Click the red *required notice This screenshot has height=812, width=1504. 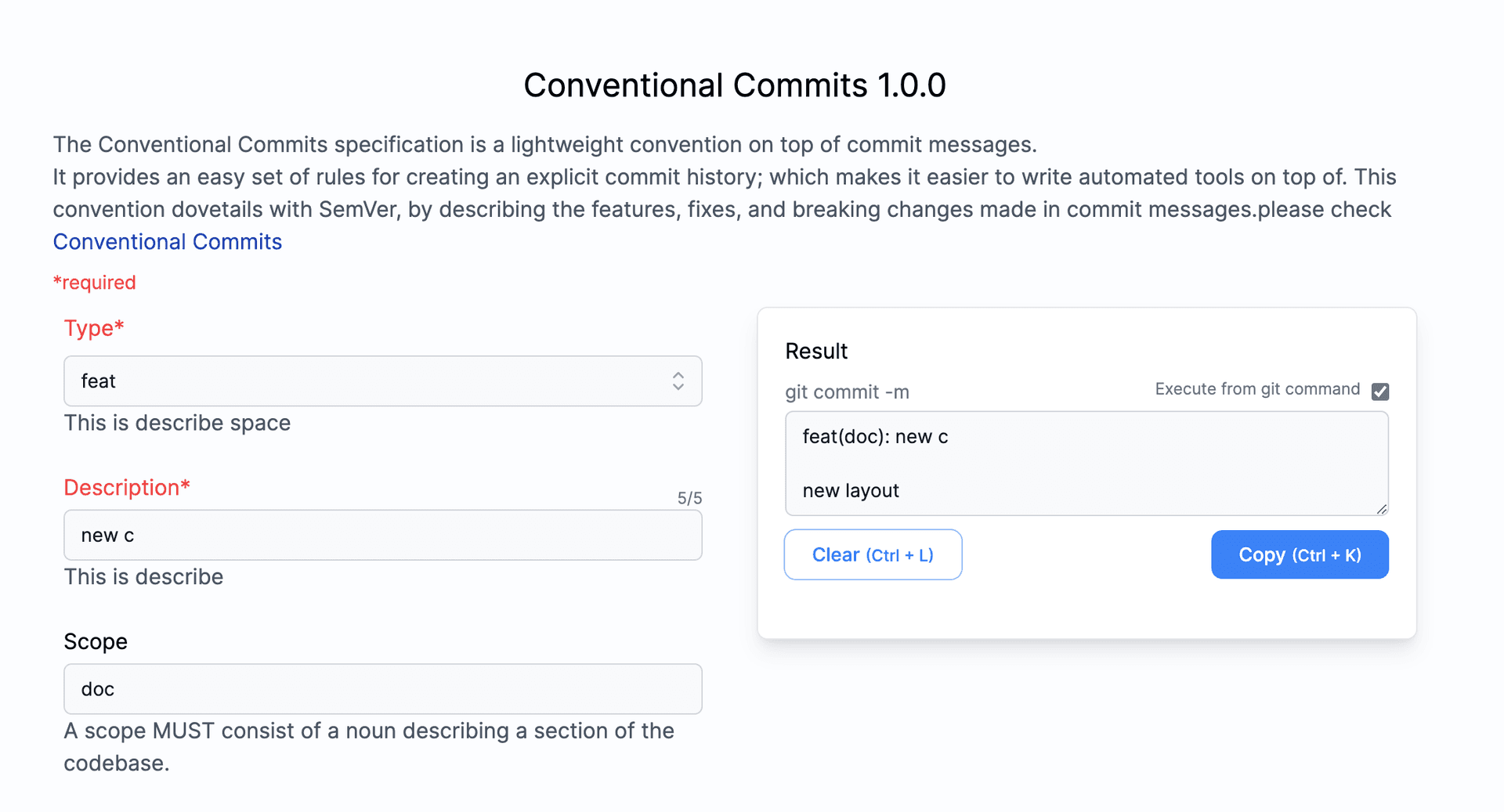click(x=95, y=283)
